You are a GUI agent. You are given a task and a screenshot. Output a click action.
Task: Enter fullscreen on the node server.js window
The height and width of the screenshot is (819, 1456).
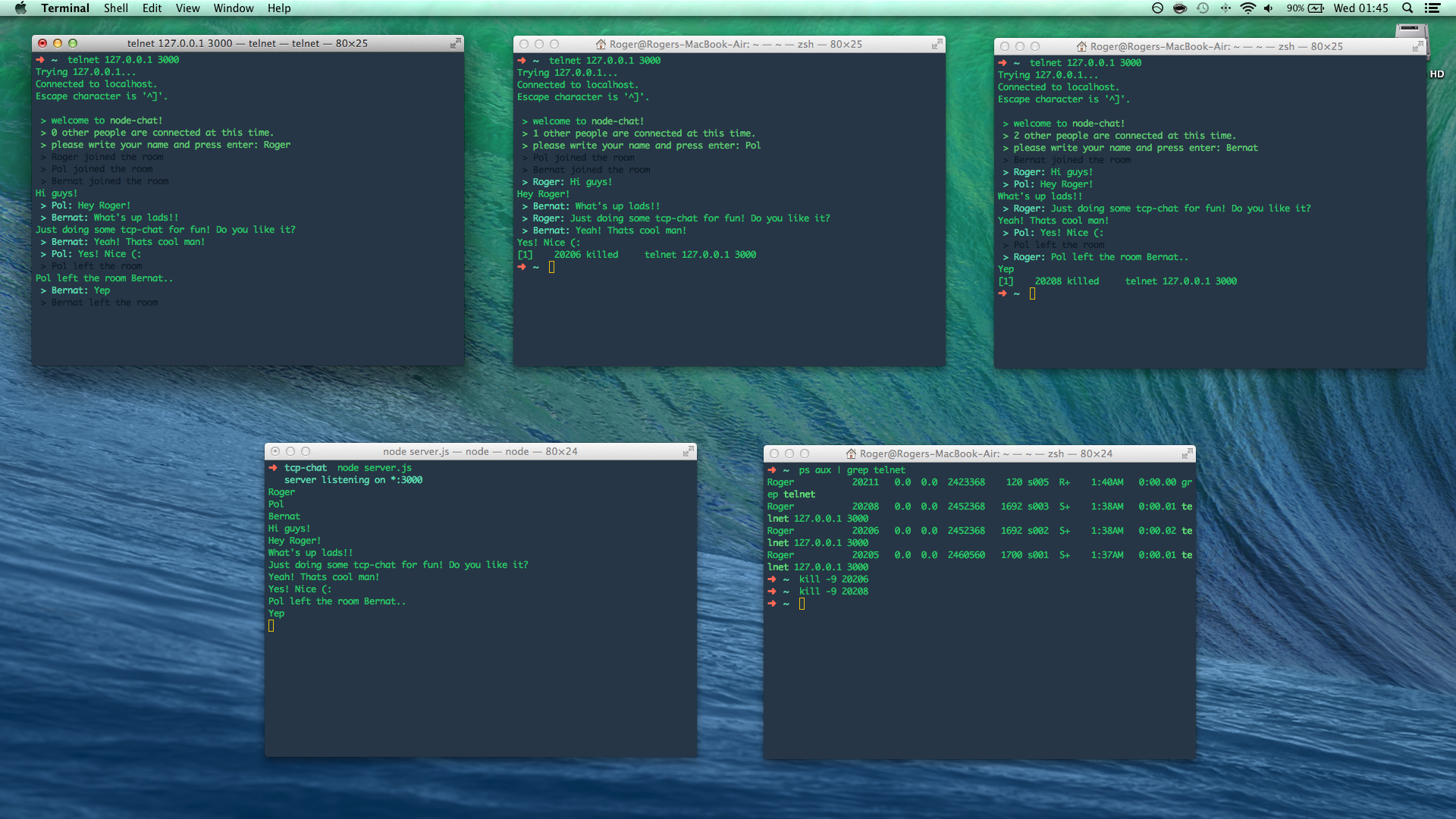[688, 452]
